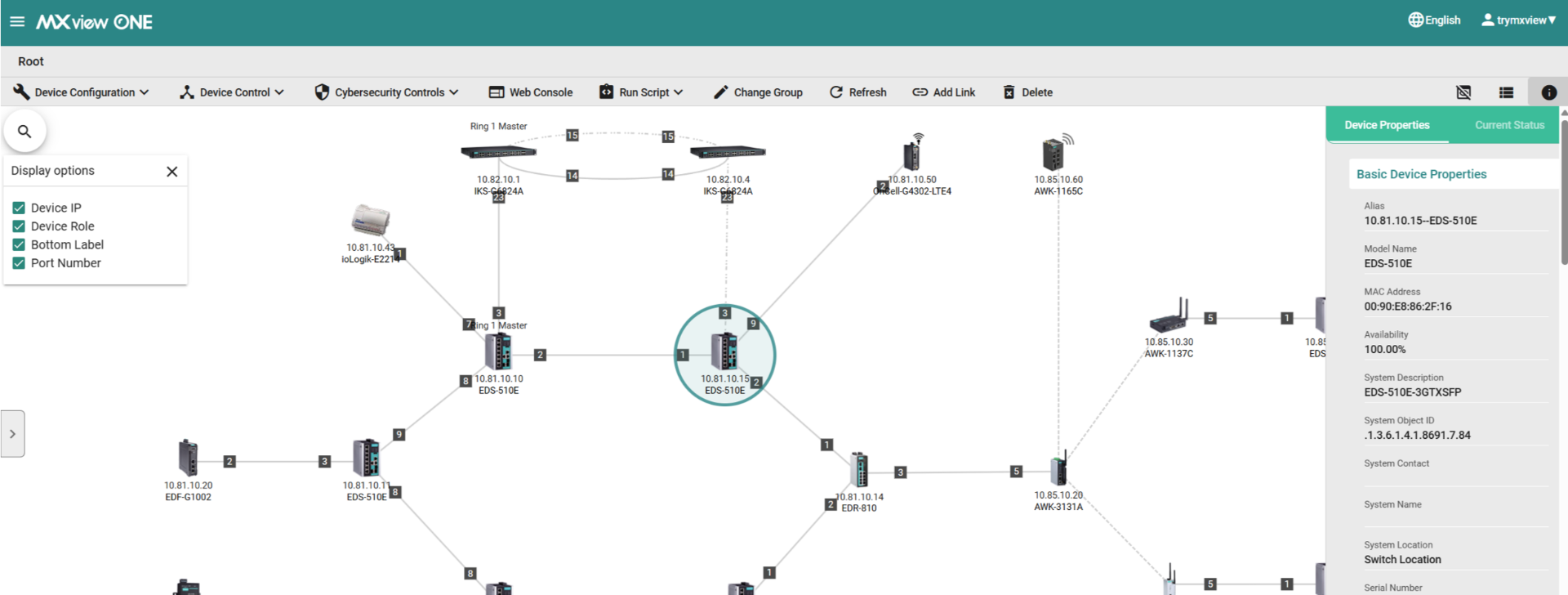The height and width of the screenshot is (595, 1568).
Task: Toggle the Bottom Label checkbox
Action: click(x=19, y=244)
